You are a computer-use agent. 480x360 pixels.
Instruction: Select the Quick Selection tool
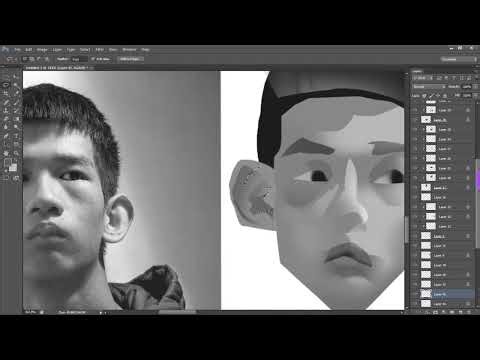point(16,85)
